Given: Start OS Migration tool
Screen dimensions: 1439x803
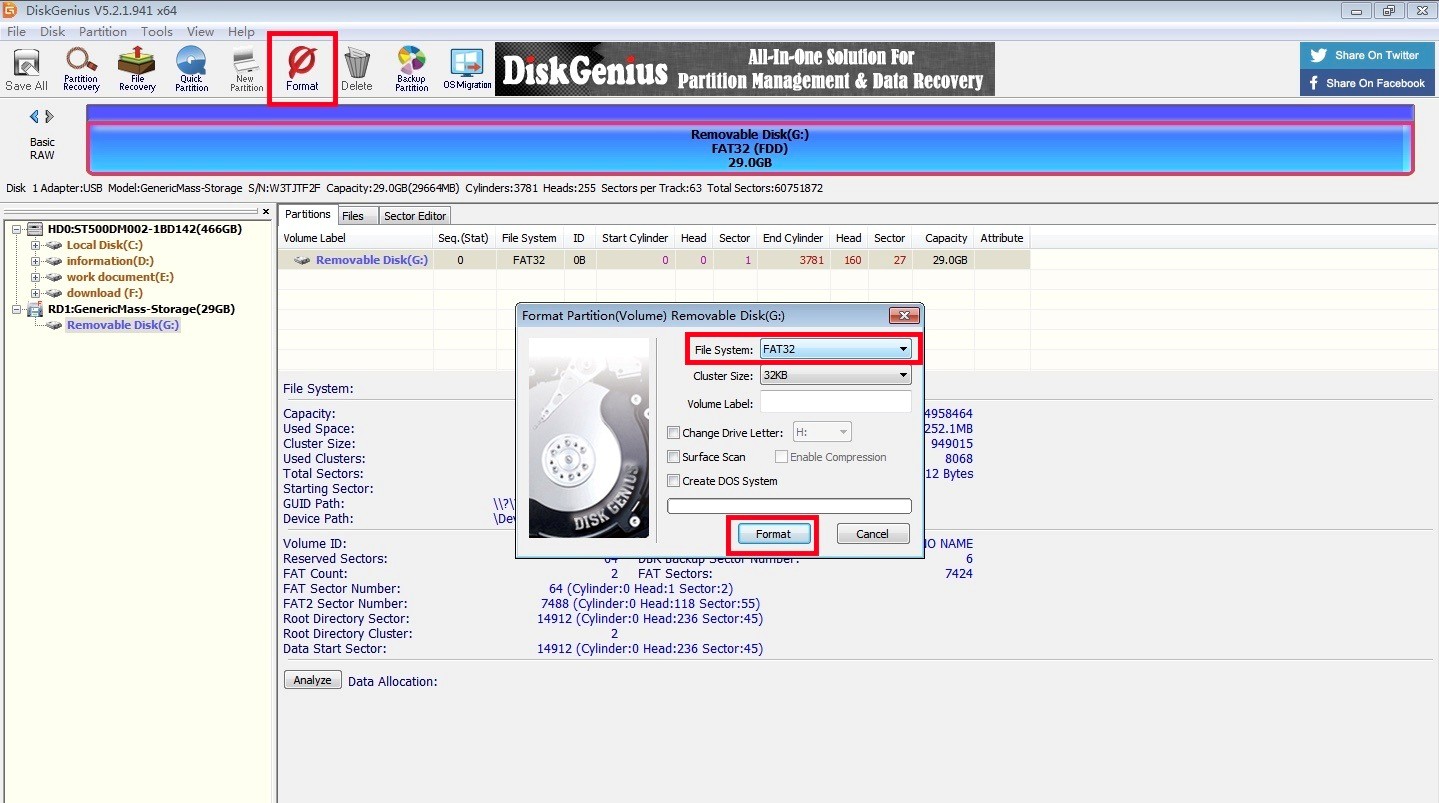Looking at the screenshot, I should click(x=467, y=69).
